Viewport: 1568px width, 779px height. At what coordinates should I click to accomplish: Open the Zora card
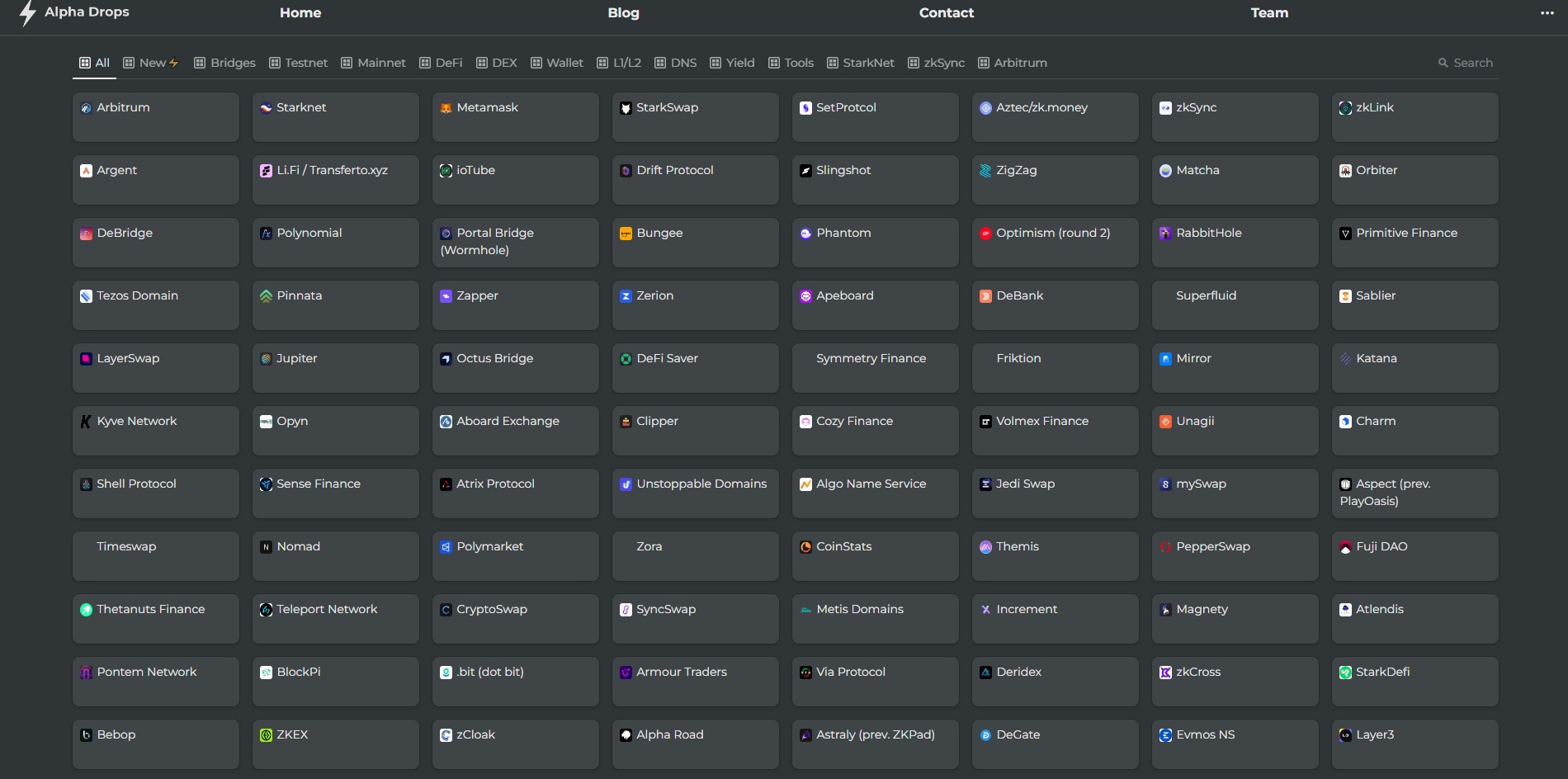coord(695,556)
